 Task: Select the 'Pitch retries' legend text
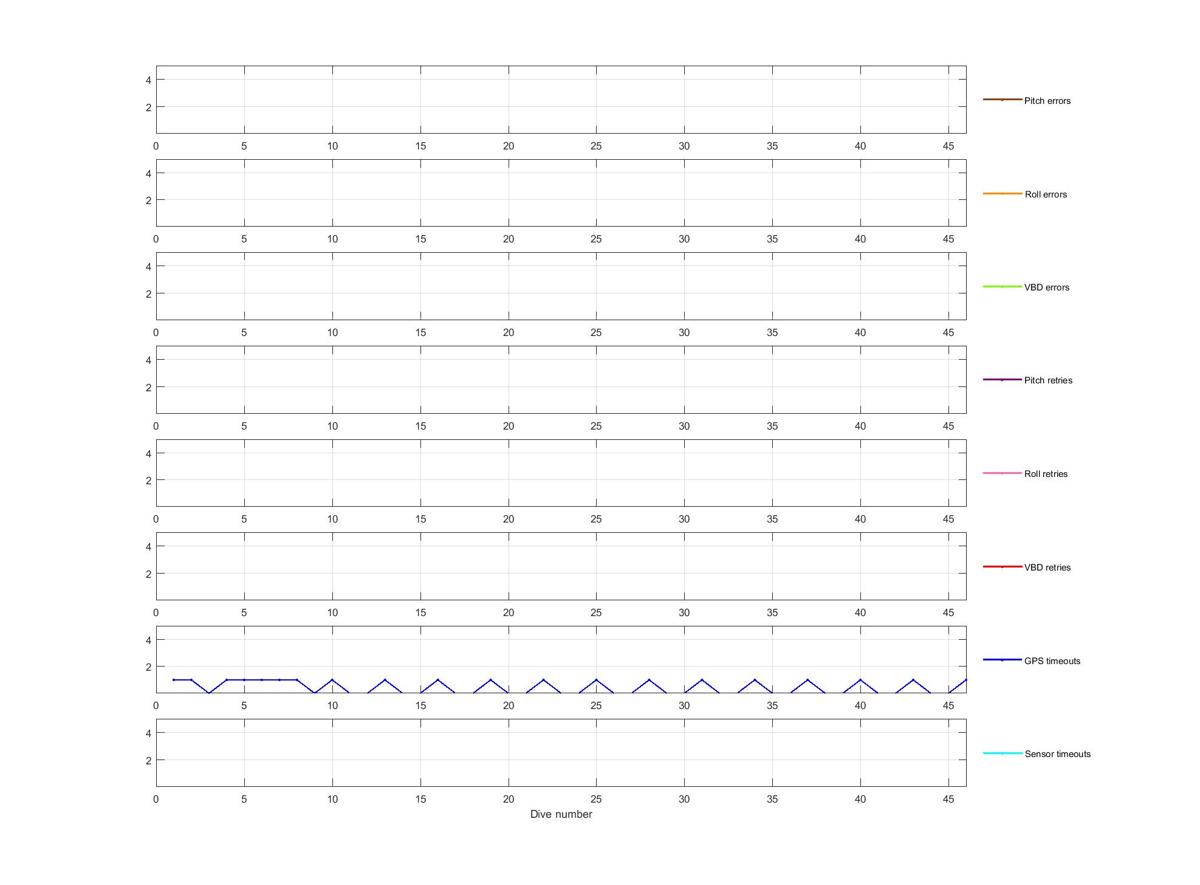1048,381
